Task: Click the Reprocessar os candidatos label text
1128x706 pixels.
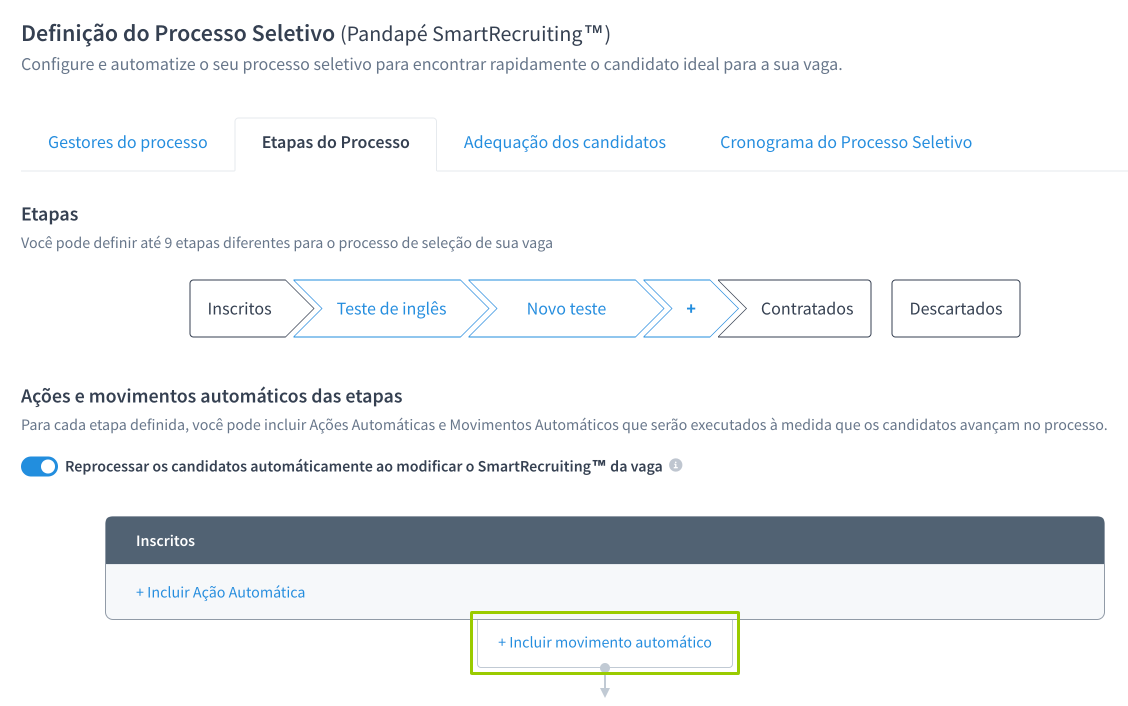Action: pos(363,466)
